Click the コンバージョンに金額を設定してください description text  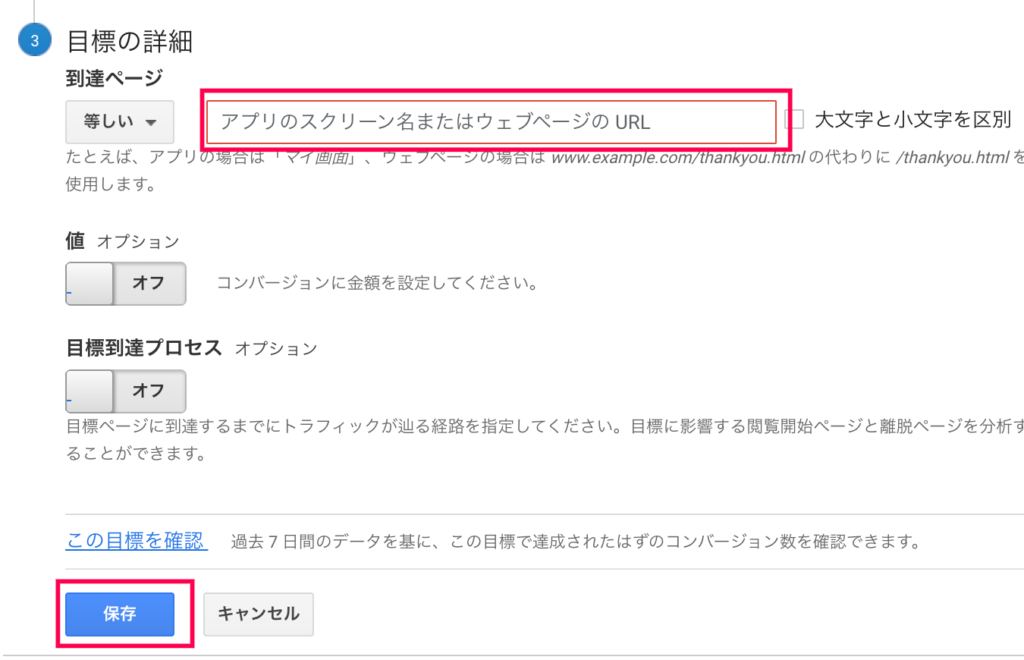click(377, 283)
